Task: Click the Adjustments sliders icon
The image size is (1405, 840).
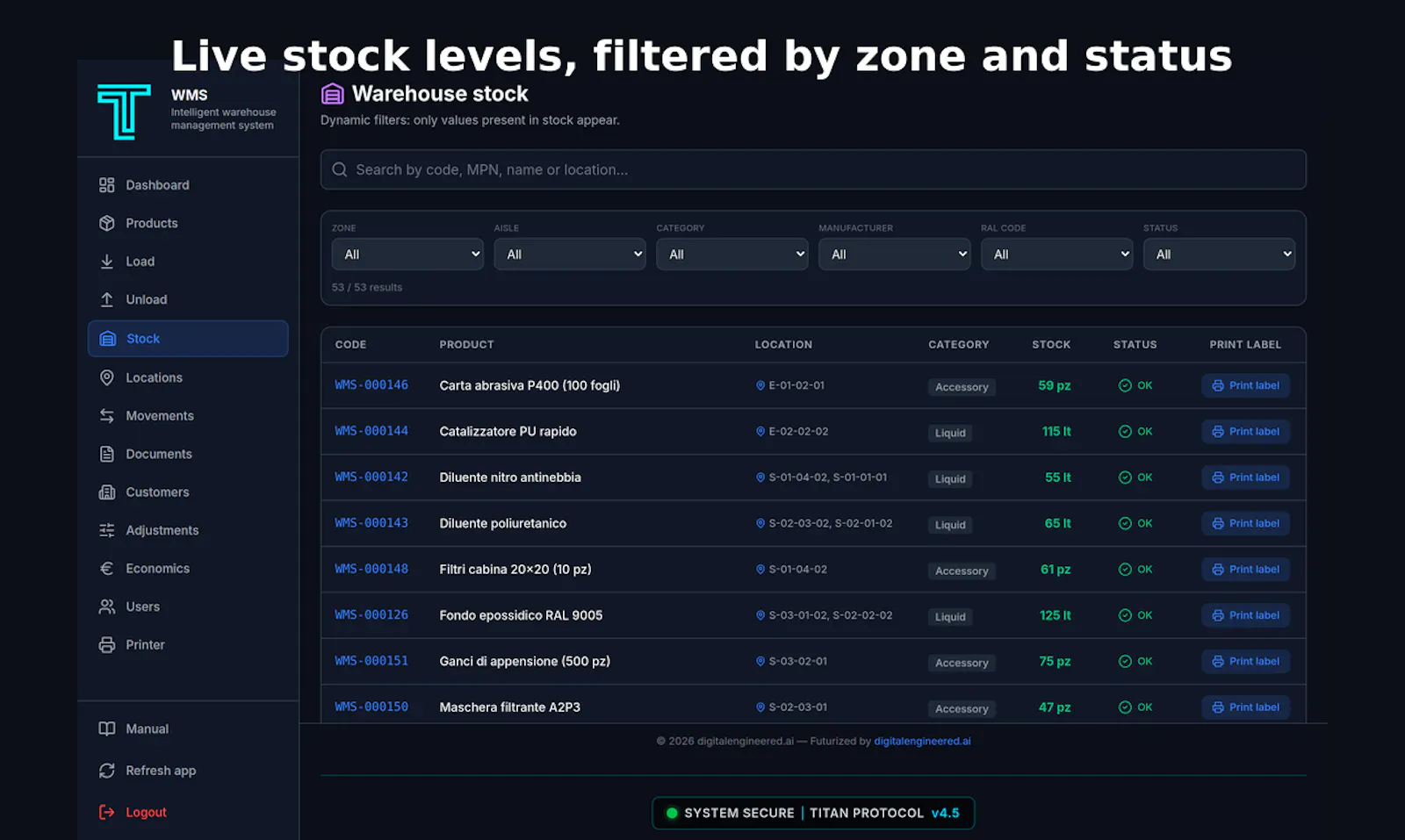Action: pyautogui.click(x=107, y=530)
